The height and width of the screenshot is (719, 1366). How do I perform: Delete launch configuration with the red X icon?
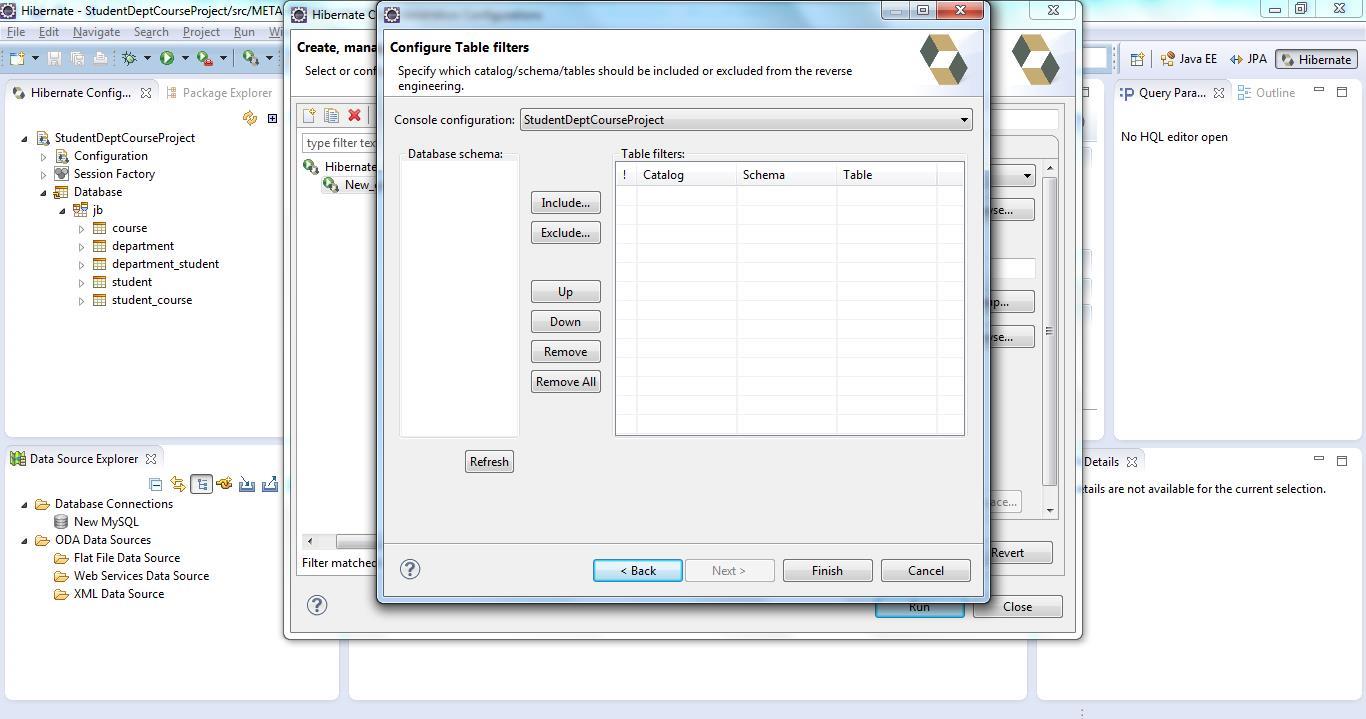(354, 116)
